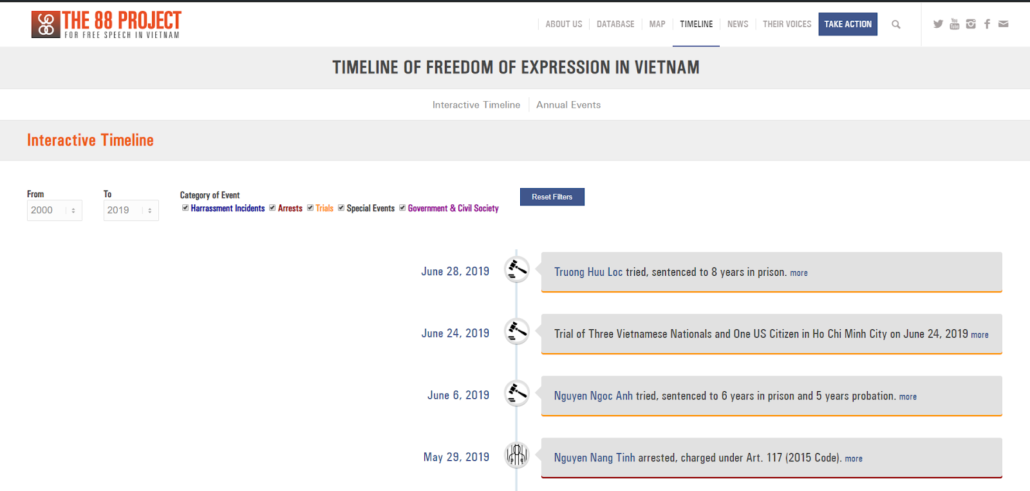Click the prison bars icon for May 29
Viewport: 1030px width, 491px height.
point(517,457)
